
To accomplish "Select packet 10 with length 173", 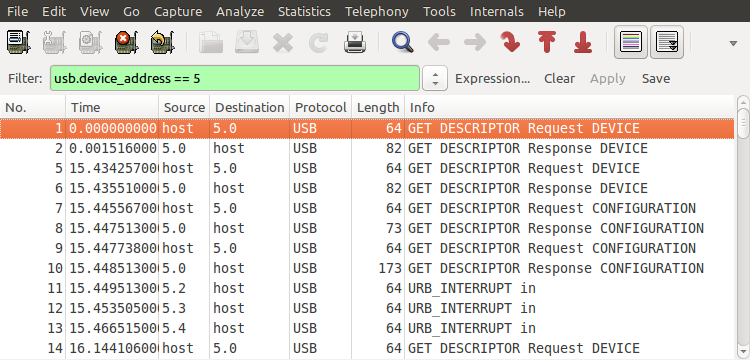I will 367,268.
